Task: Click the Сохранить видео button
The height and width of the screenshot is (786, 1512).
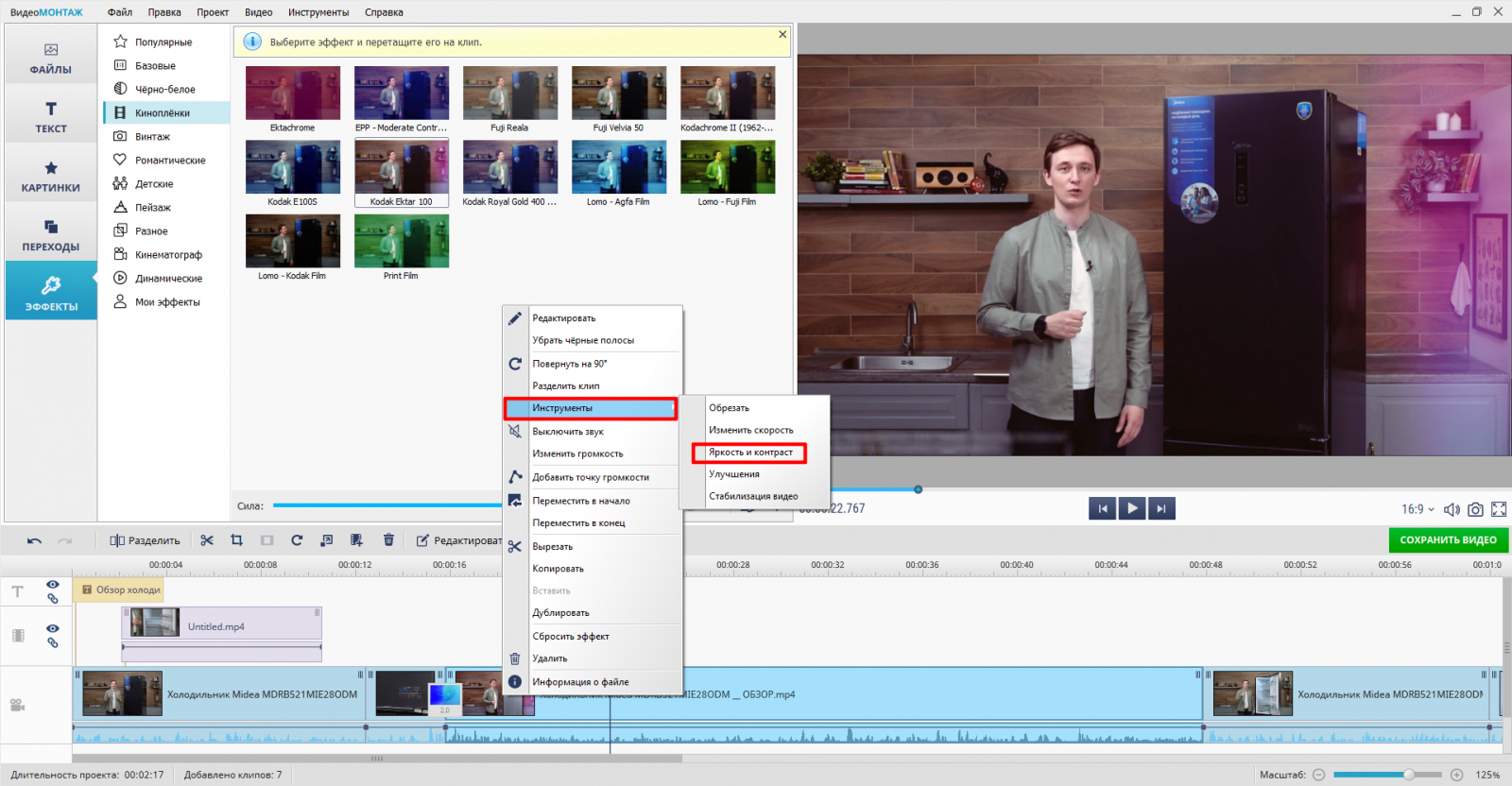Action: (x=1448, y=540)
